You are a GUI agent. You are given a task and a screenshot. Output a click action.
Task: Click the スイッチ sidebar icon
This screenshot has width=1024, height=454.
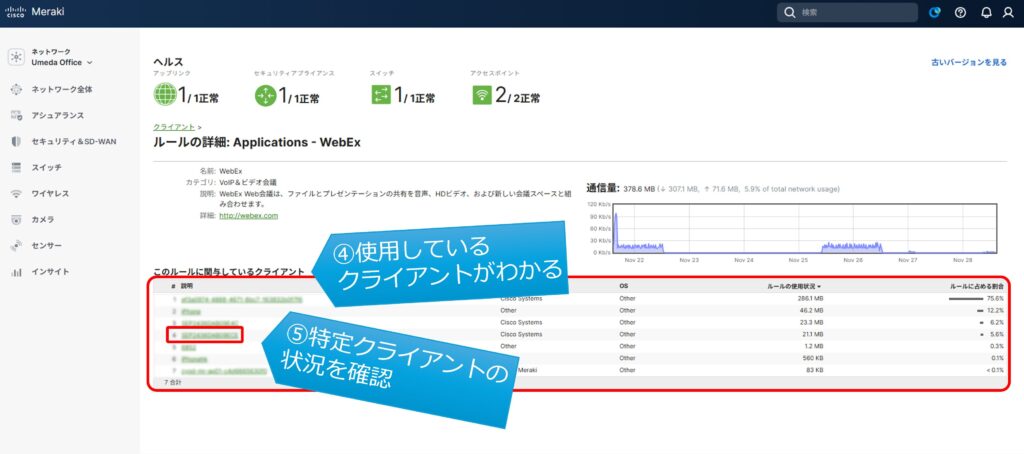coord(16,168)
